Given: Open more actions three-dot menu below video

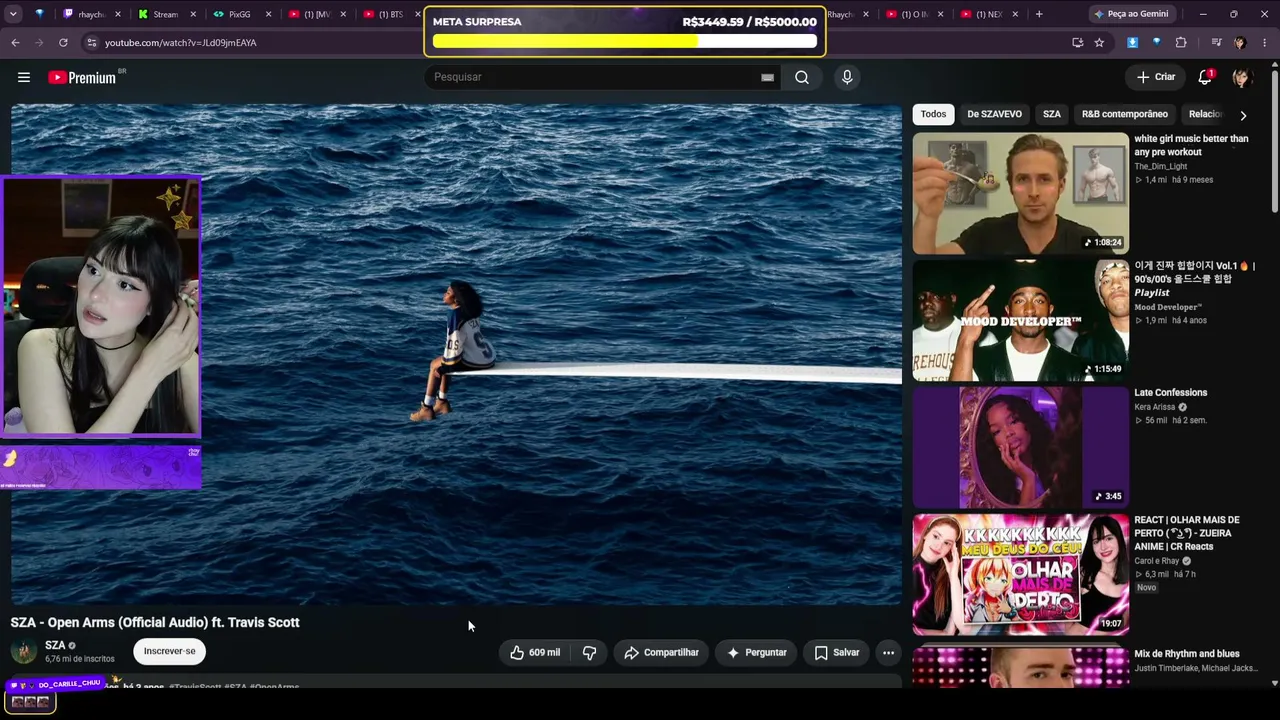Looking at the screenshot, I should (x=888, y=652).
